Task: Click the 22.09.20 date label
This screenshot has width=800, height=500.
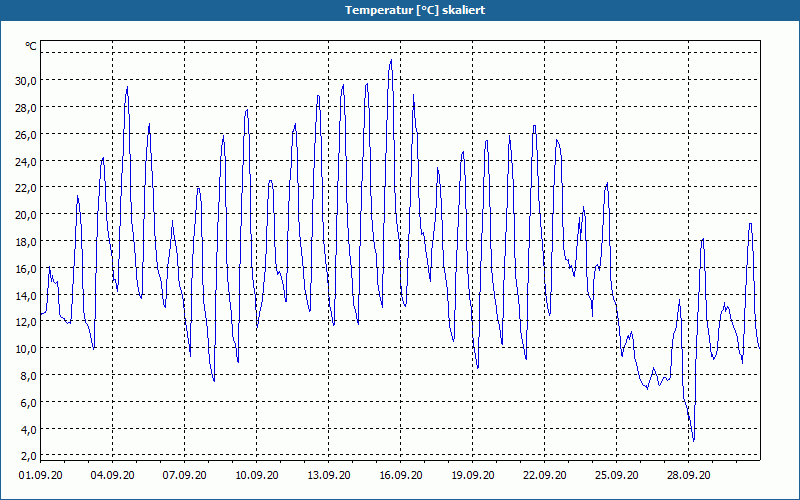Action: [x=544, y=475]
